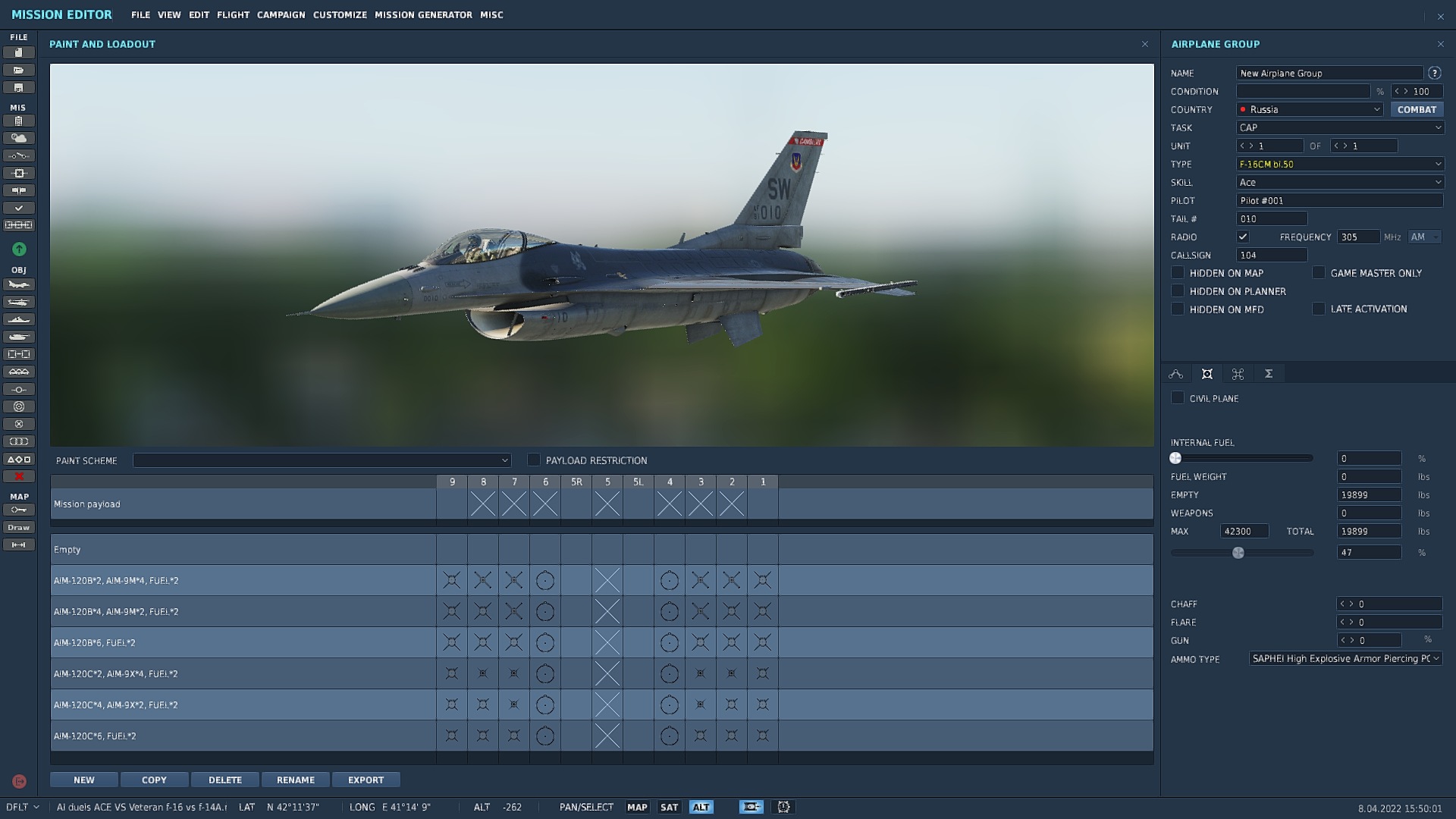The width and height of the screenshot is (1456, 819).
Task: Click the highlighted status bar map-mode icon
Action: coord(751,807)
